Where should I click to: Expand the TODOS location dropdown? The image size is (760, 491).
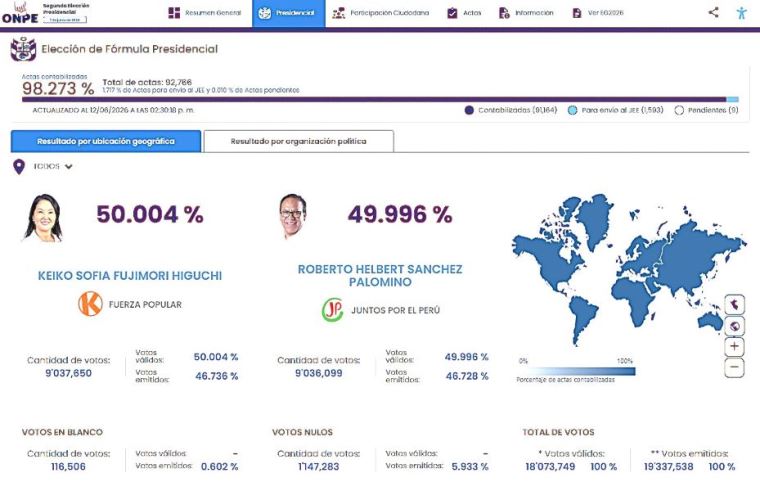(x=53, y=166)
